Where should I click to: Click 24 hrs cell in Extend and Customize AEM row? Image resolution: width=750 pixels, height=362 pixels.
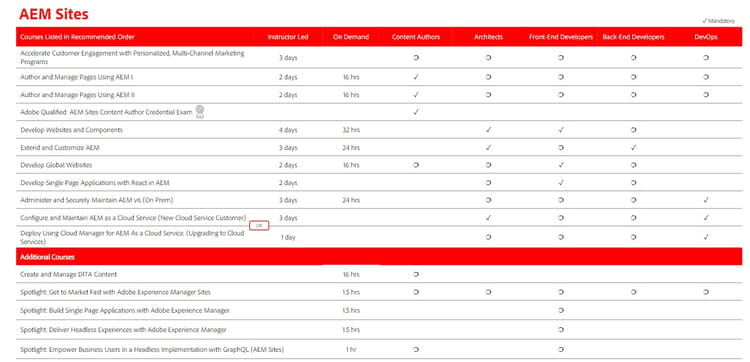(351, 147)
